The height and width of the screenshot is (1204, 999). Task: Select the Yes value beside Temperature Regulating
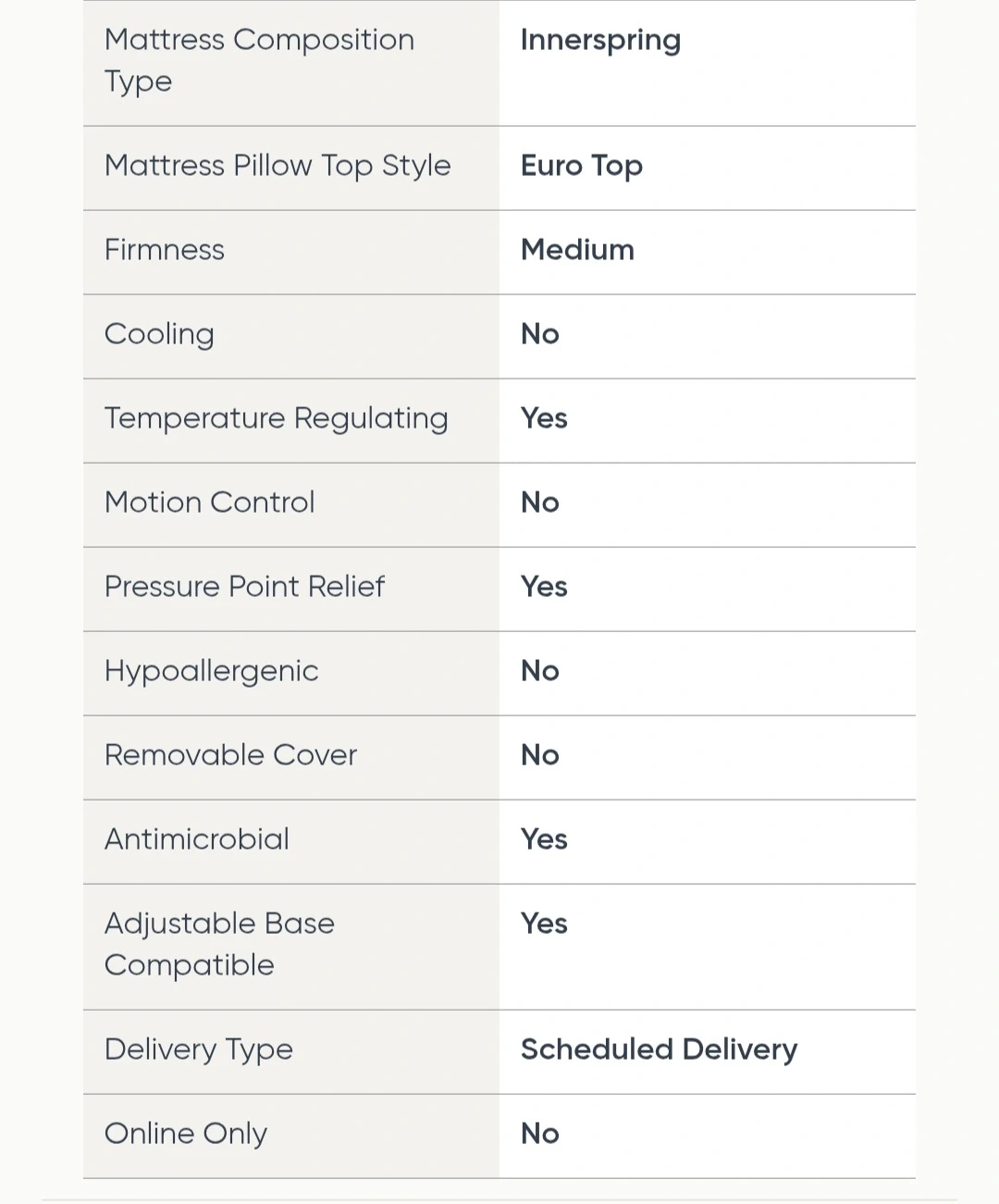[544, 418]
